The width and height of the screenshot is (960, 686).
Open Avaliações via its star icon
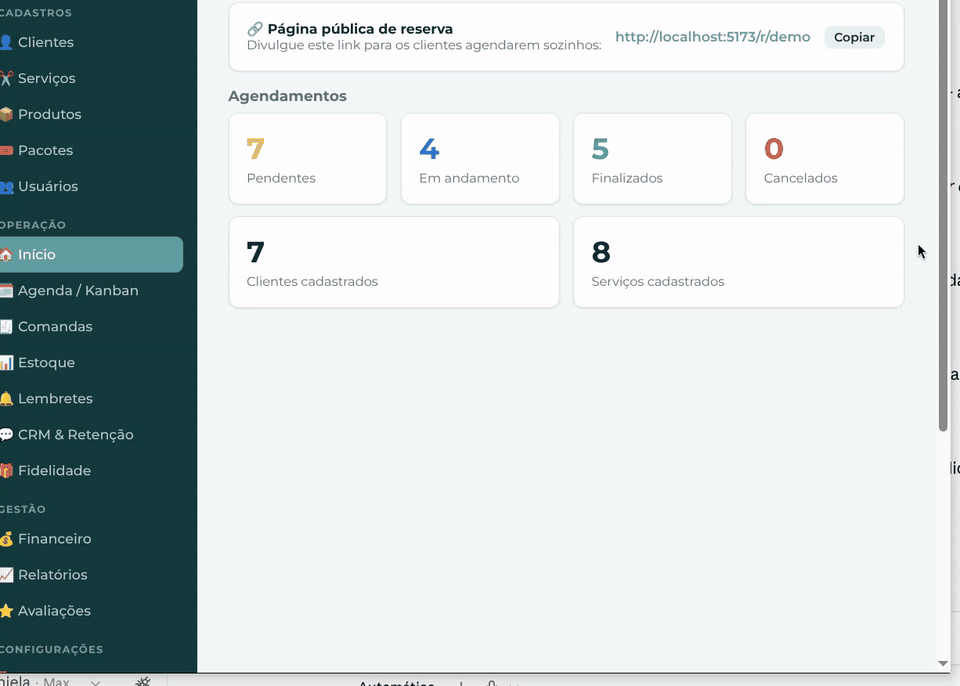tap(6, 611)
